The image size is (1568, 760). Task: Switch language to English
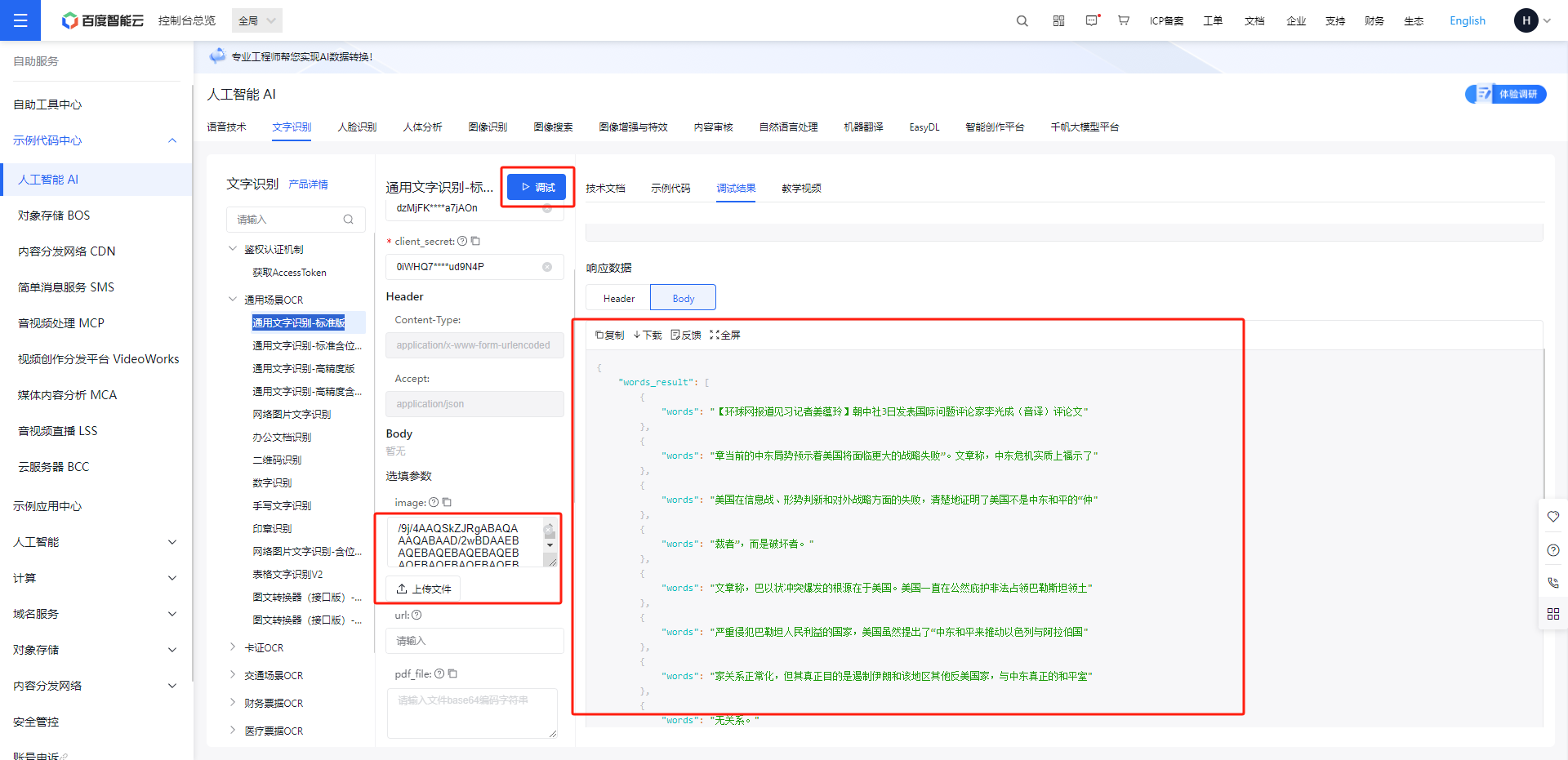[x=1467, y=20]
